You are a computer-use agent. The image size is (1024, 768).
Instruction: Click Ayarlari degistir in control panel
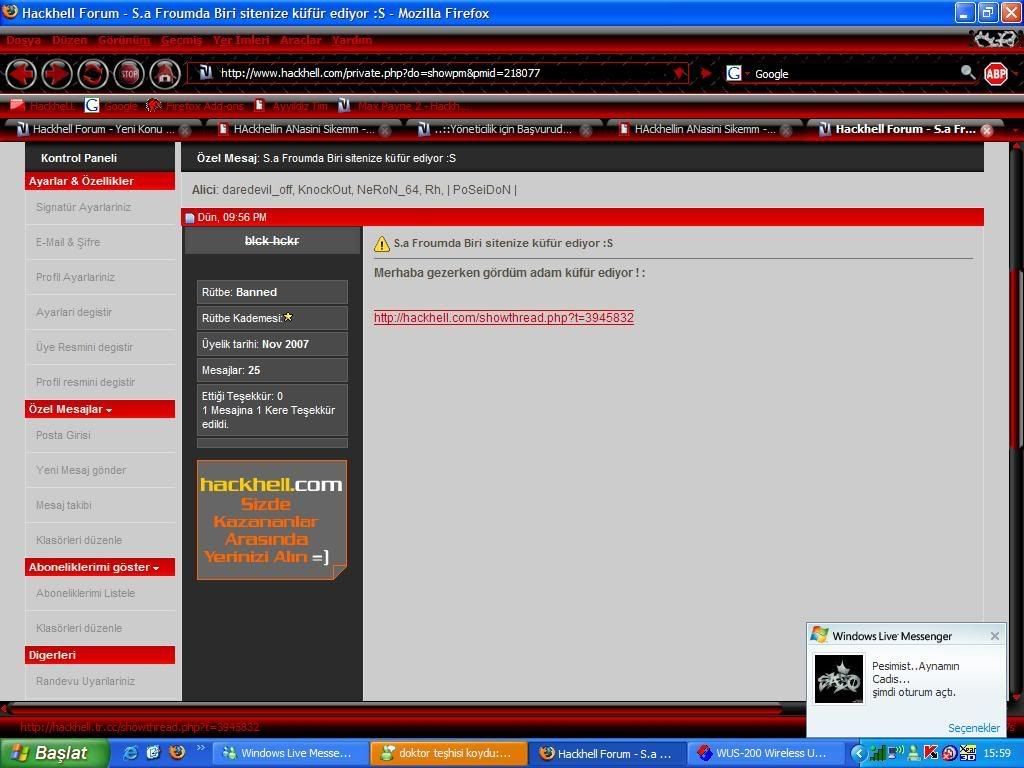[x=74, y=312]
